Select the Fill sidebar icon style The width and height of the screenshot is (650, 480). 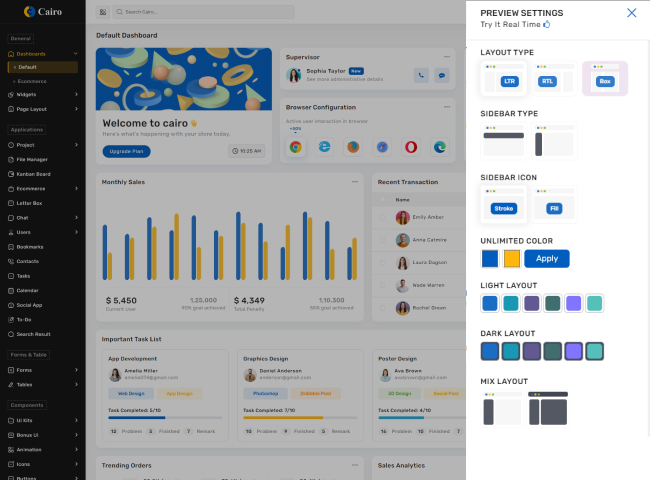(554, 208)
